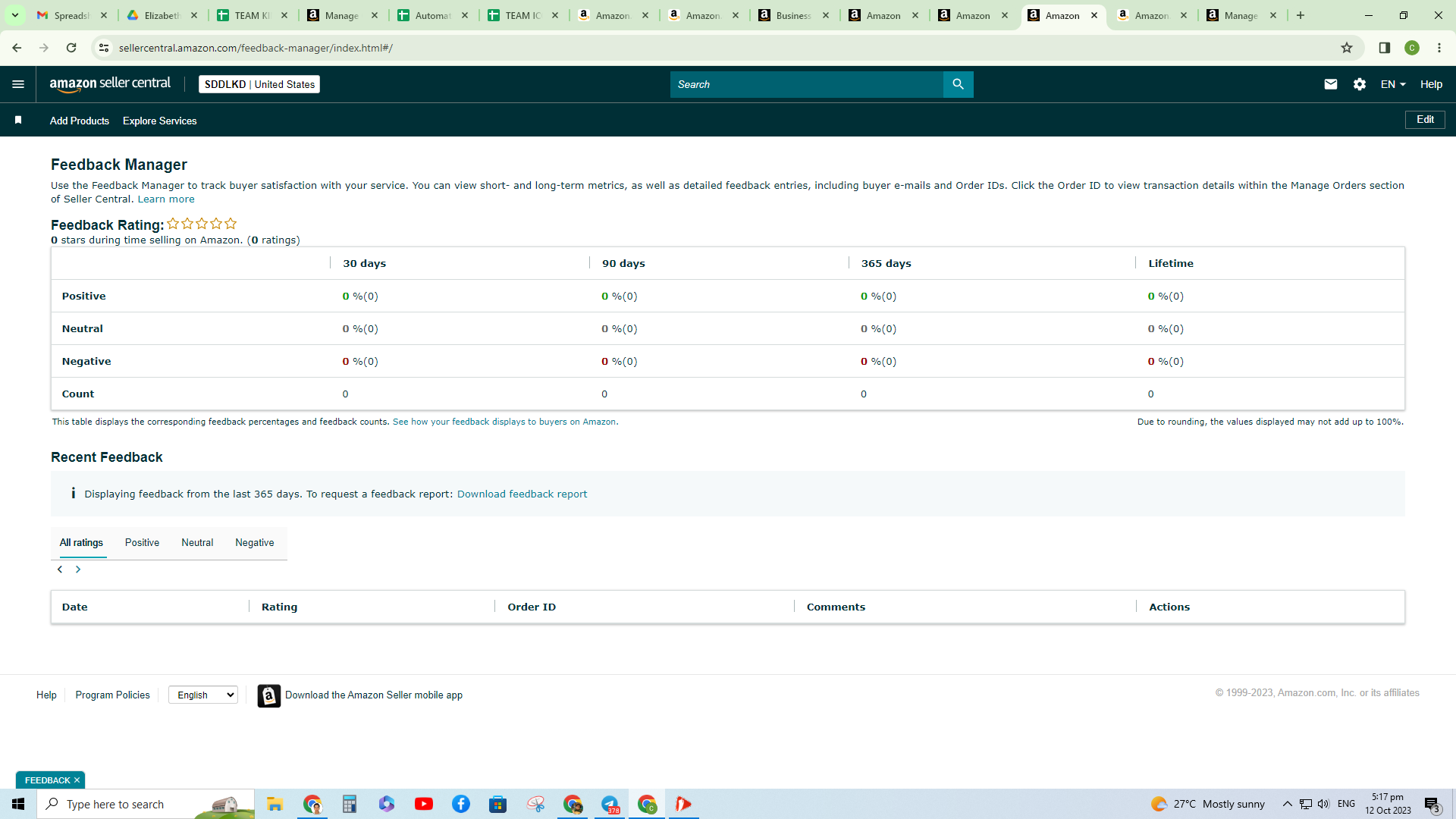This screenshot has height=819, width=1456.
Task: Click the Date column header
Action: click(x=74, y=607)
